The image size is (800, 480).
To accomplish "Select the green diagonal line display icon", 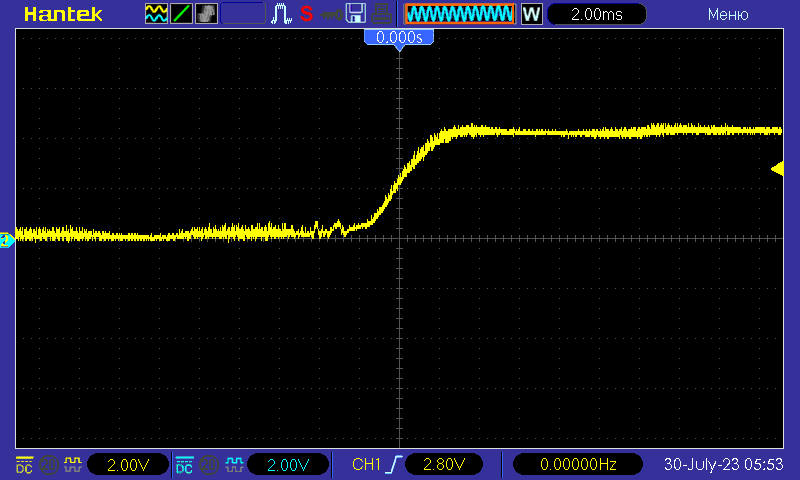I will click(181, 14).
